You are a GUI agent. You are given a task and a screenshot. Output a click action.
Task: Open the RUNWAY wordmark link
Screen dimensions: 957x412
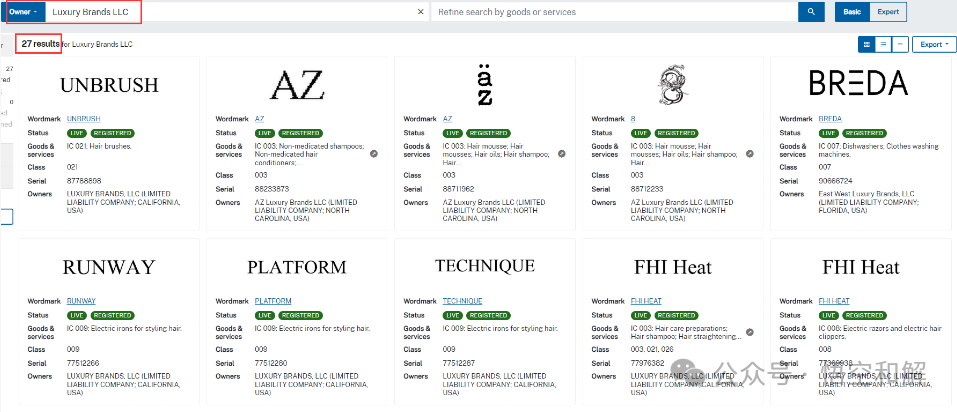pyautogui.click(x=81, y=301)
